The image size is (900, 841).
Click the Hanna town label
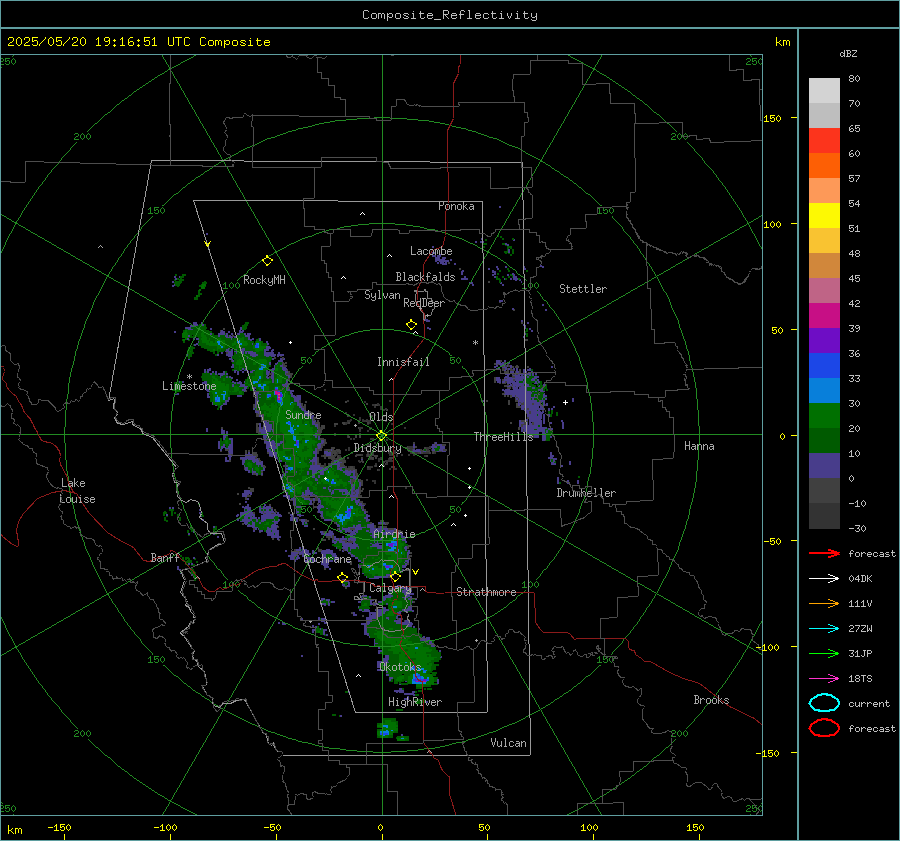[x=699, y=445]
